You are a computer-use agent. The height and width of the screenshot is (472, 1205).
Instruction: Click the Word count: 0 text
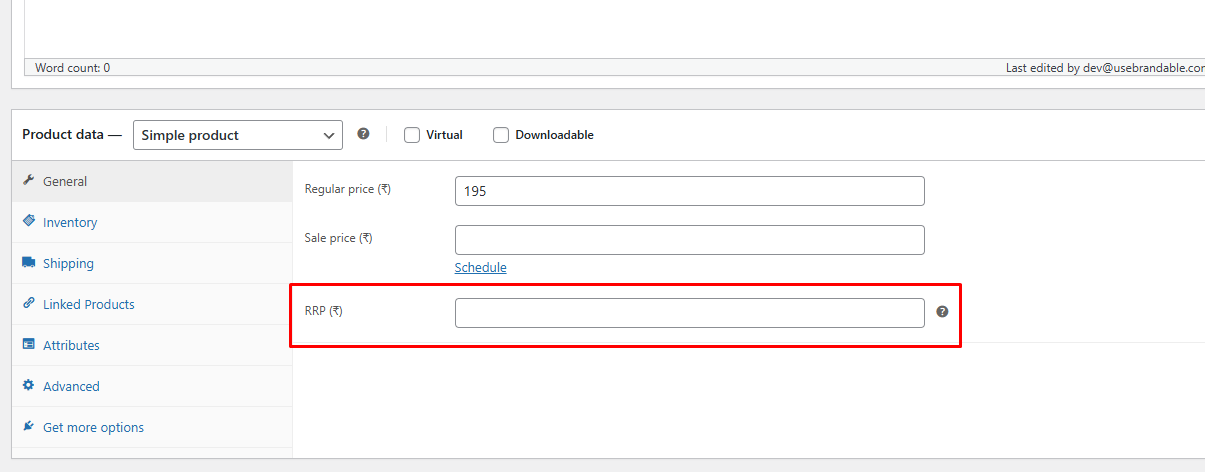pyautogui.click(x=72, y=68)
